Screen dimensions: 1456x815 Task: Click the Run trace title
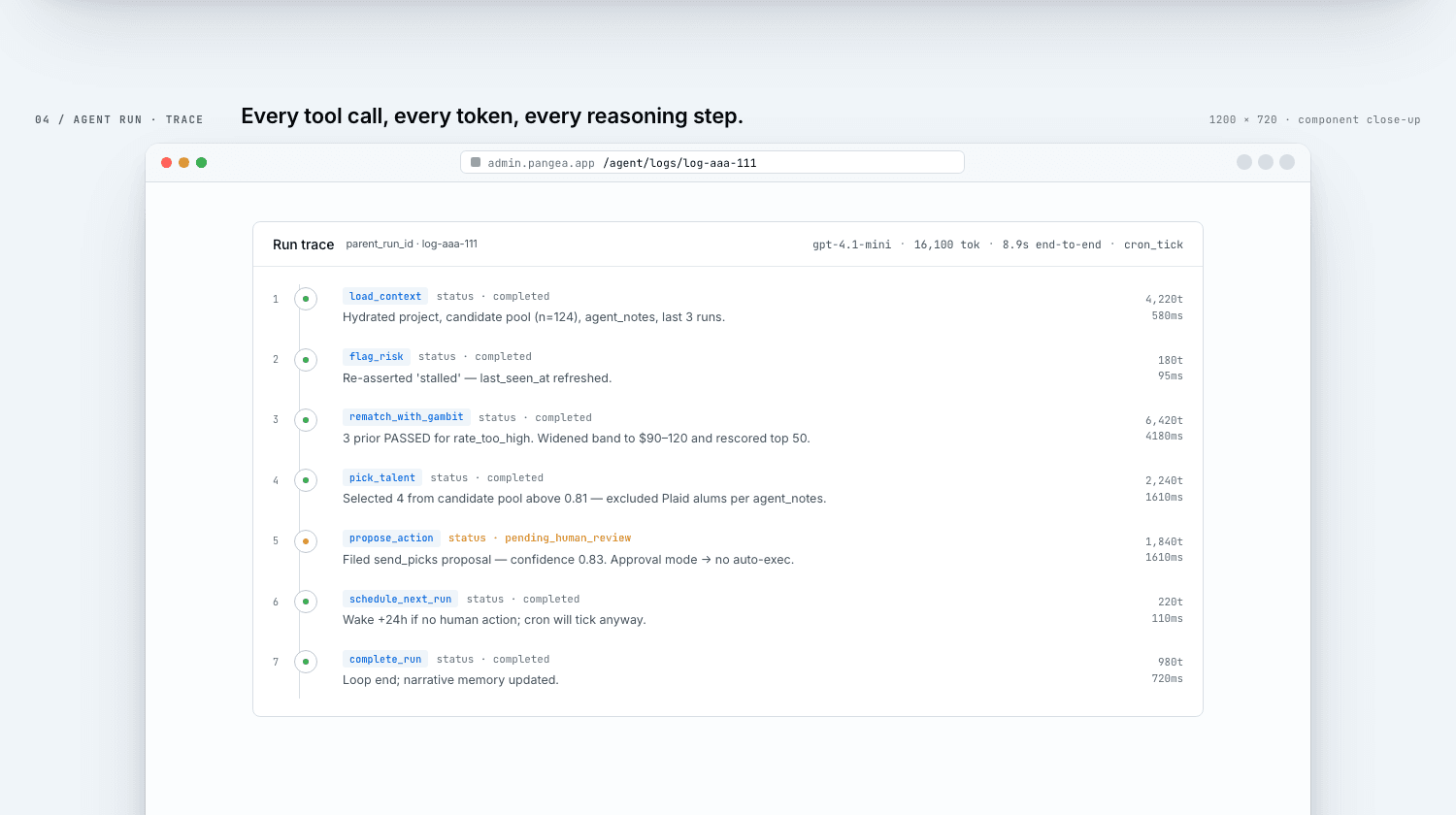click(x=303, y=244)
